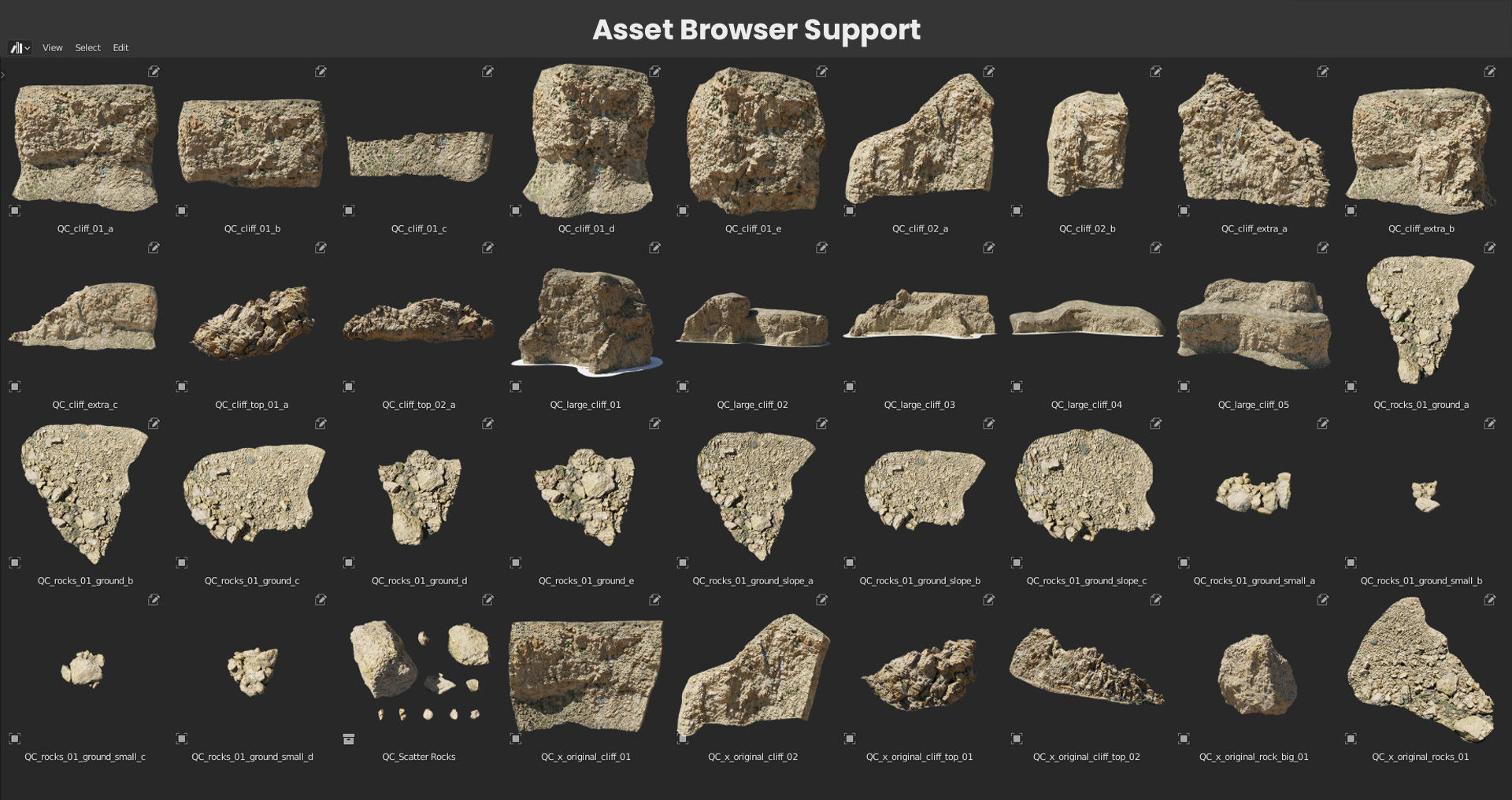Click edit icon on QC_cliff_01_a
Image resolution: width=1512 pixels, height=800 pixels.
[x=154, y=72]
